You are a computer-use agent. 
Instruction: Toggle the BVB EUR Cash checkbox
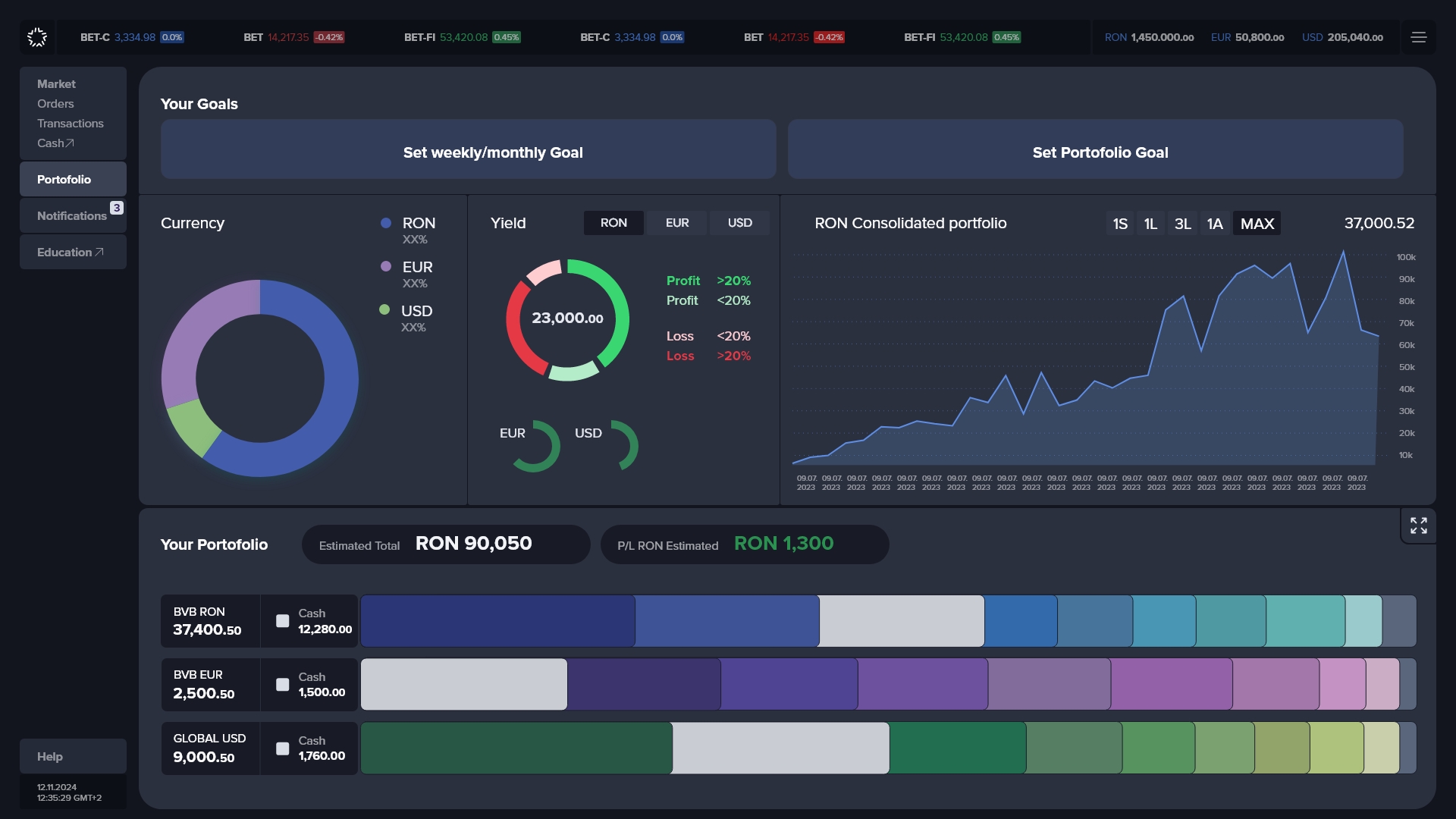(283, 685)
